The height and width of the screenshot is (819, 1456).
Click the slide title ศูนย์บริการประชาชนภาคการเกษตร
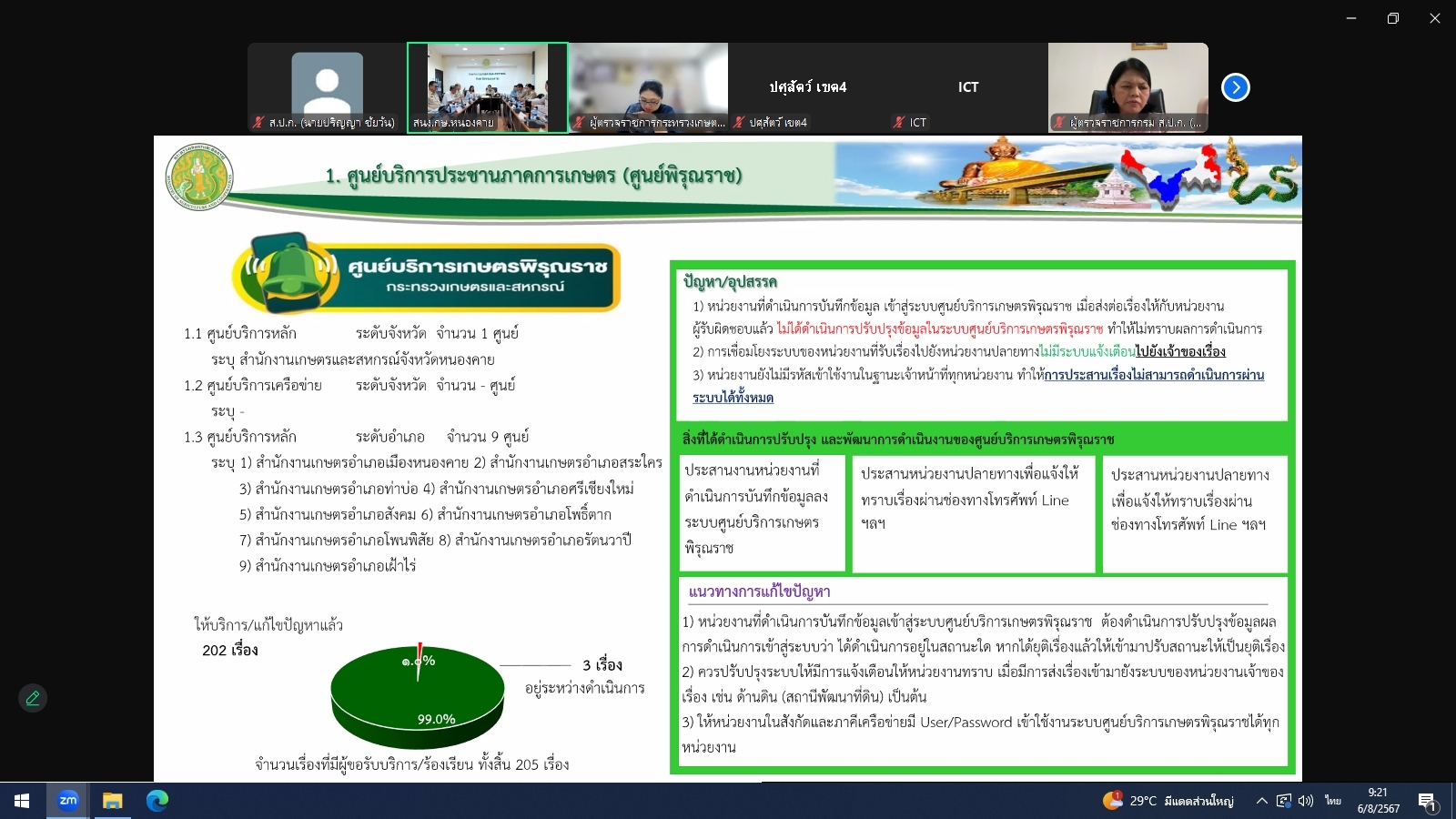(533, 176)
